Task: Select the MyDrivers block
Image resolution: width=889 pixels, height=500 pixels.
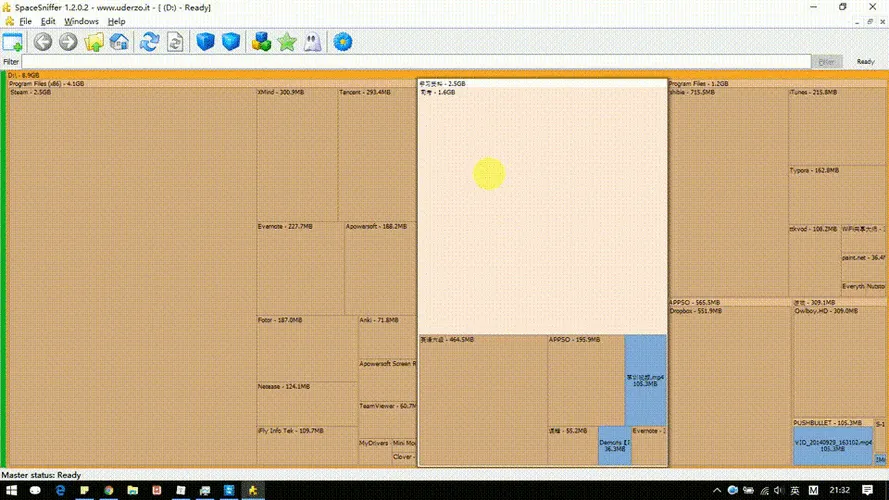Action: pos(374,452)
